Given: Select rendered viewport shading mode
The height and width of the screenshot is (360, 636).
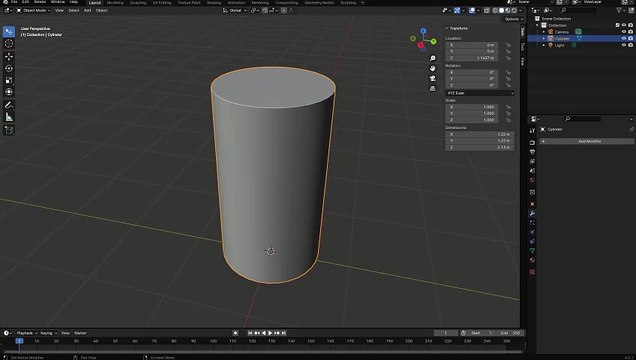Looking at the screenshot, I should tap(515, 11).
